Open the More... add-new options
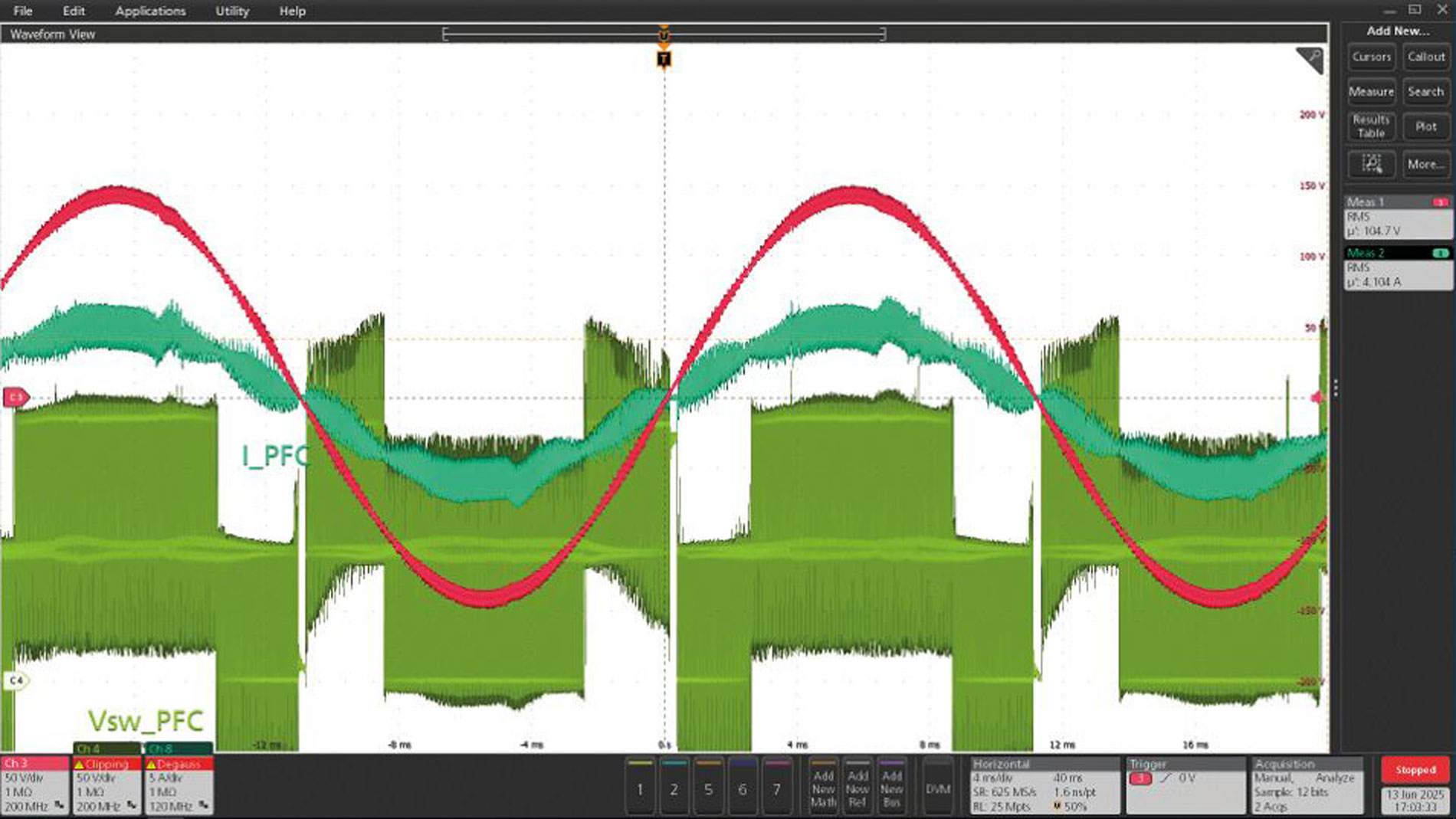 coord(1425,164)
